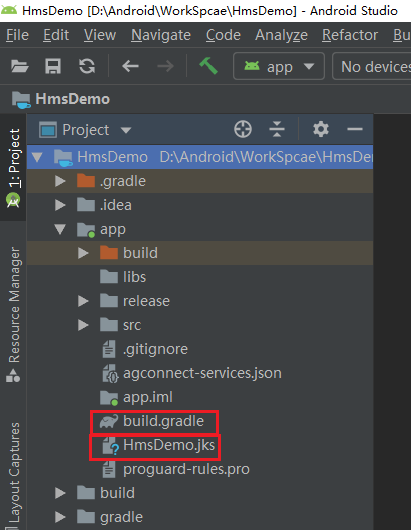Navigate forward with the right arrow
The height and width of the screenshot is (530, 411).
(x=166, y=66)
